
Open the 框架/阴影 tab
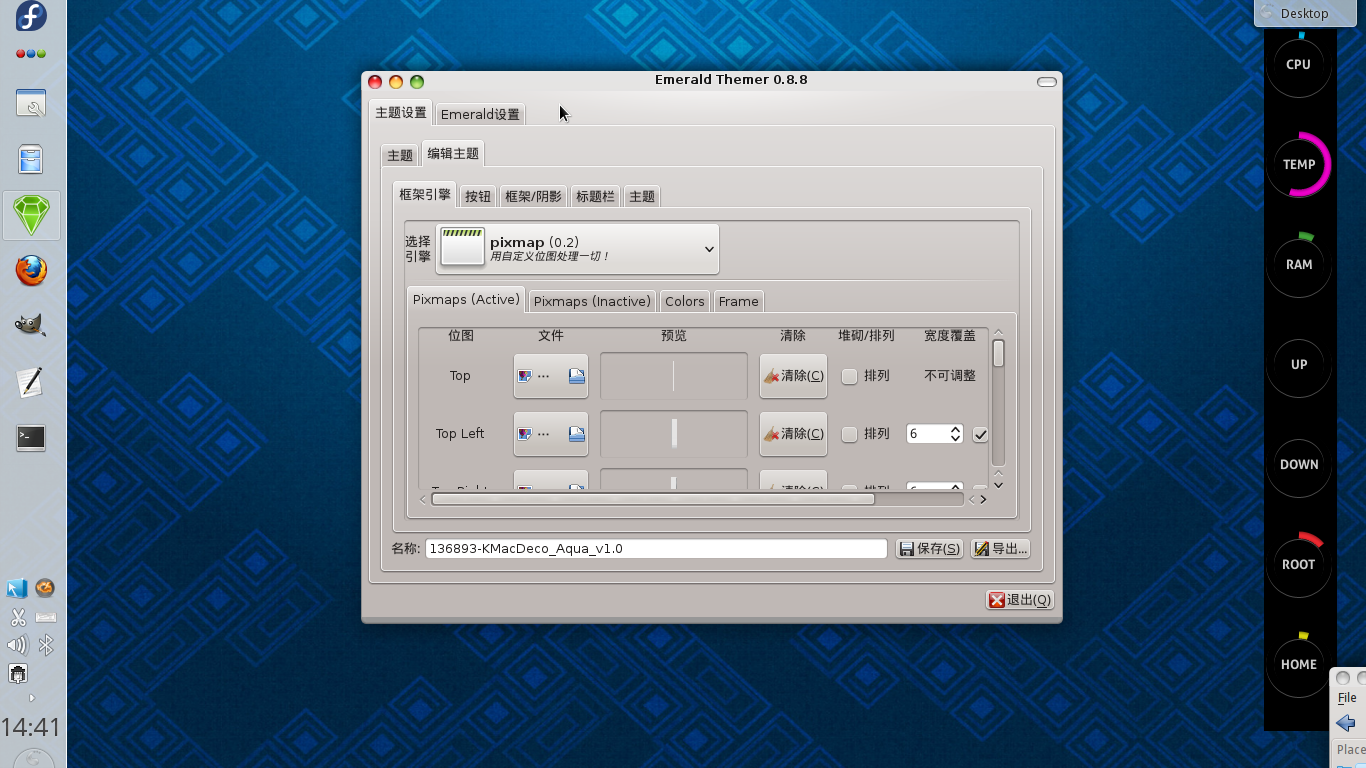534,196
